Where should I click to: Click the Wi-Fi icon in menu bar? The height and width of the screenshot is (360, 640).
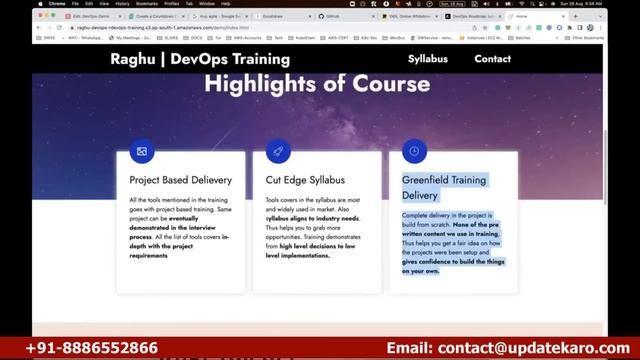(522, 4)
